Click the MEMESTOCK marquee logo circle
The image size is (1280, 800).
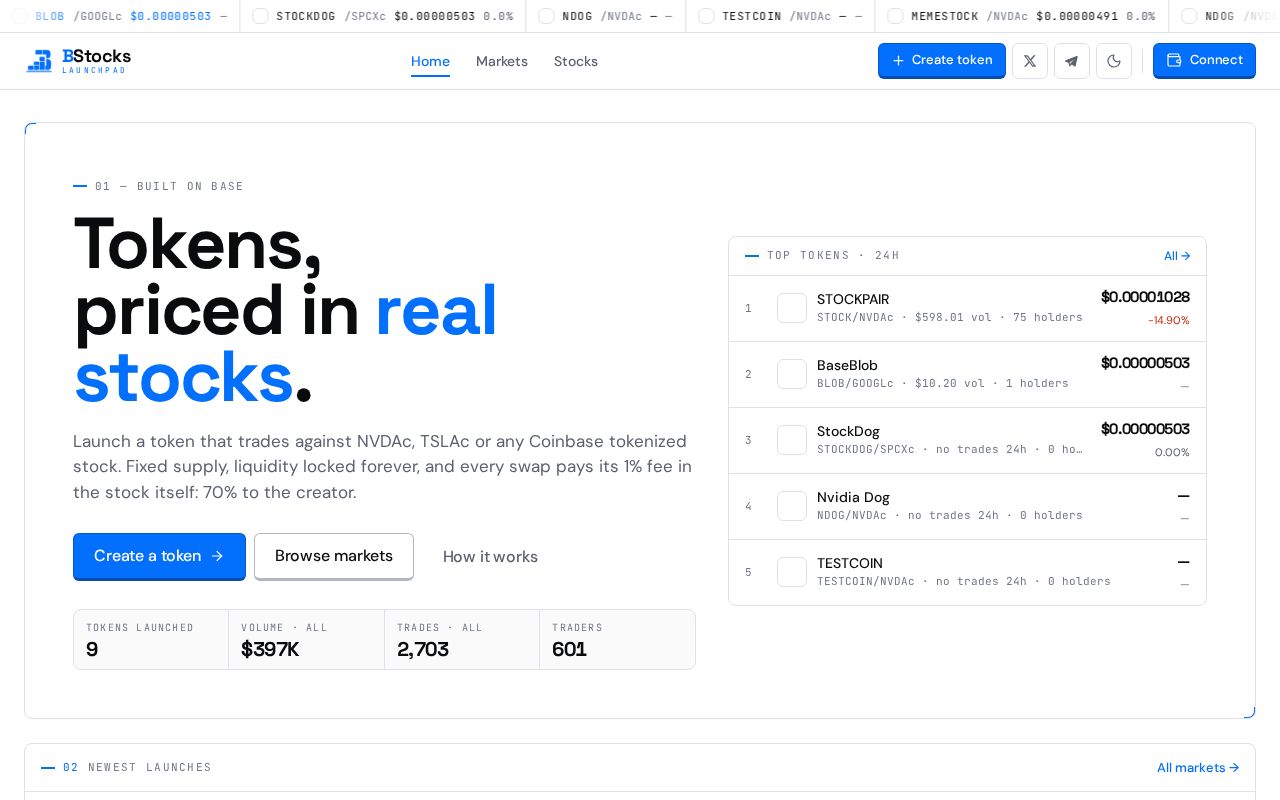coord(895,16)
